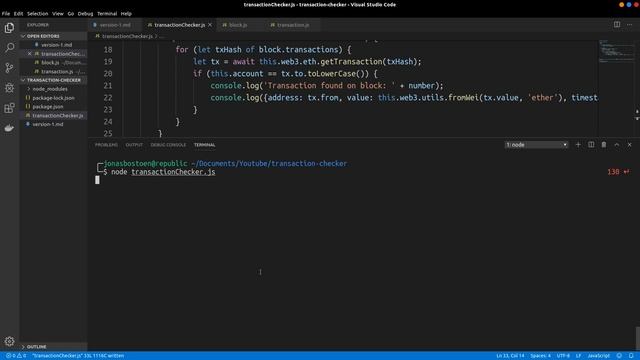Collapse the Open Editors section
The height and width of the screenshot is (360, 640).
(x=53, y=36)
